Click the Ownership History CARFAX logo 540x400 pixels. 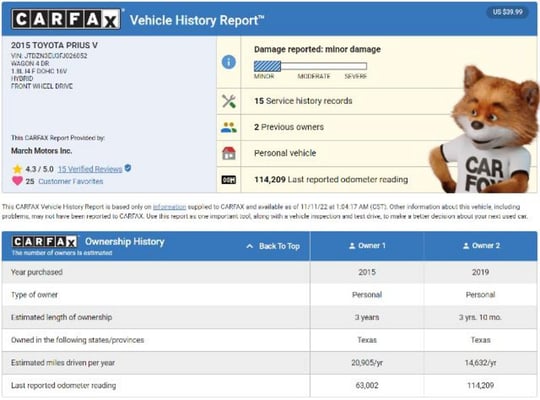pyautogui.click(x=44, y=242)
